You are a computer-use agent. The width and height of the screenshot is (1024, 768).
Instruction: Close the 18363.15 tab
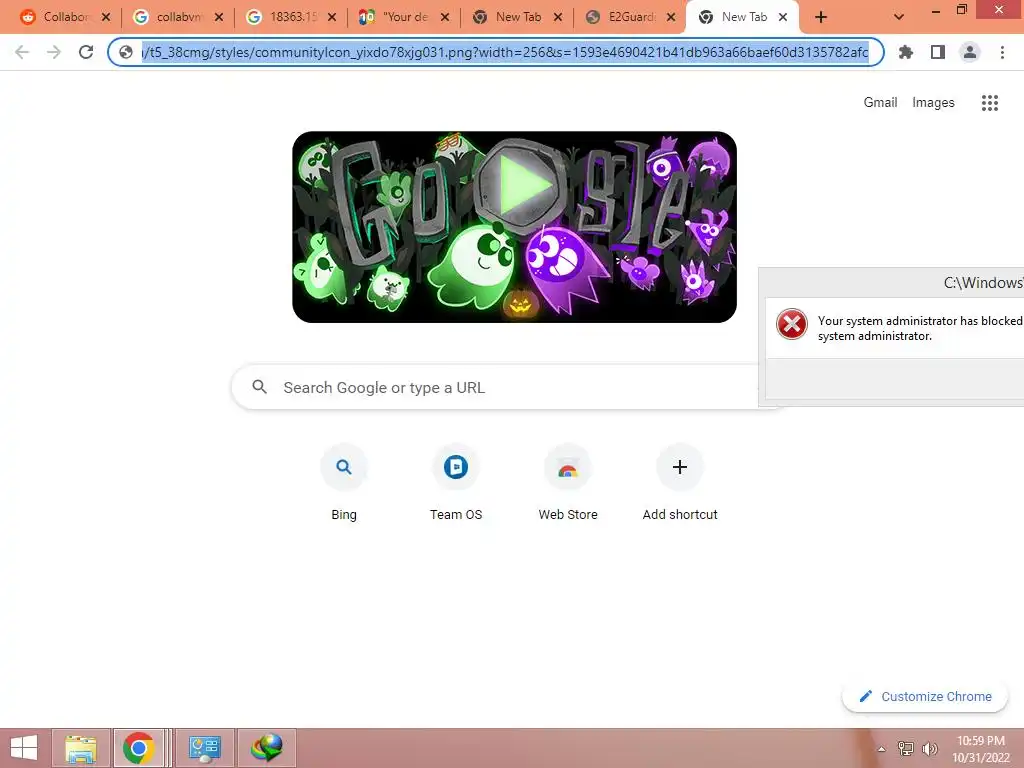(332, 17)
